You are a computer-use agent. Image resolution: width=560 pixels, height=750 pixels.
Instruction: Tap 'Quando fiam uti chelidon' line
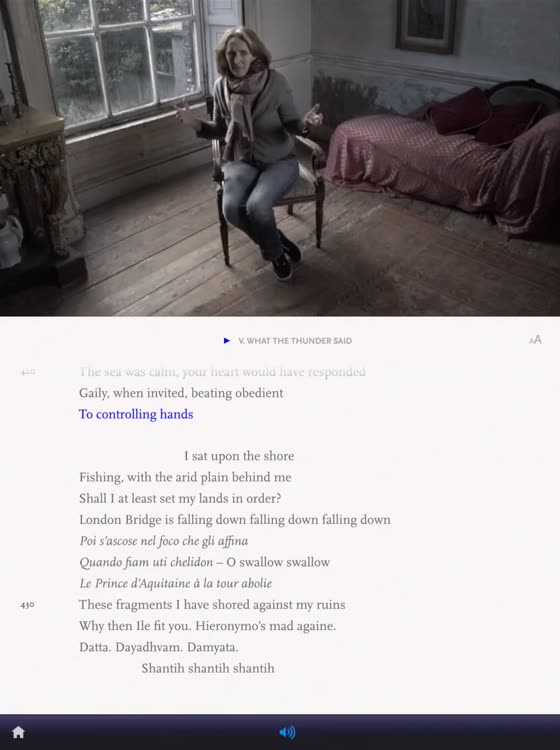click(x=205, y=562)
